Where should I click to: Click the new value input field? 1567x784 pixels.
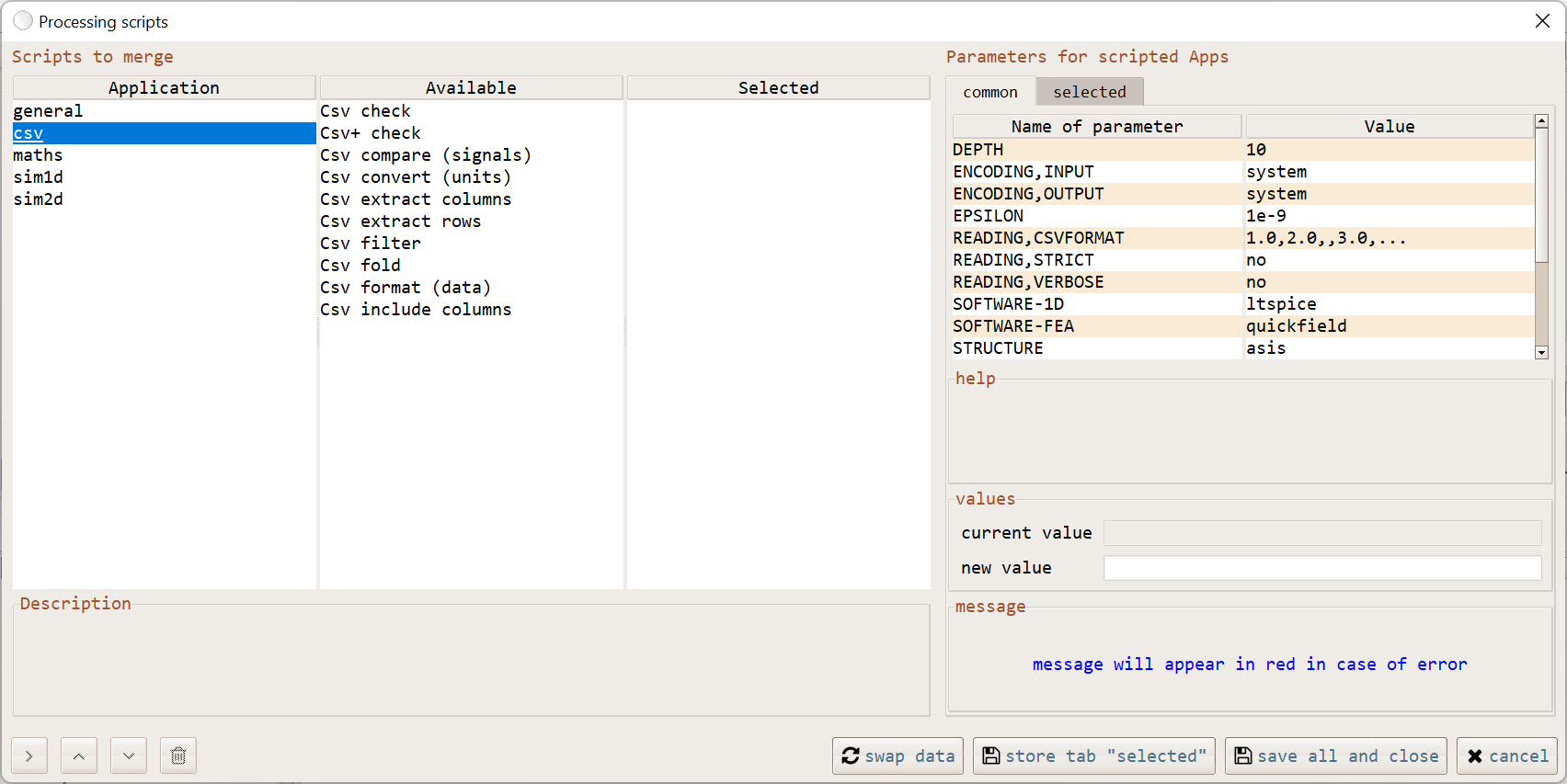coord(1321,568)
